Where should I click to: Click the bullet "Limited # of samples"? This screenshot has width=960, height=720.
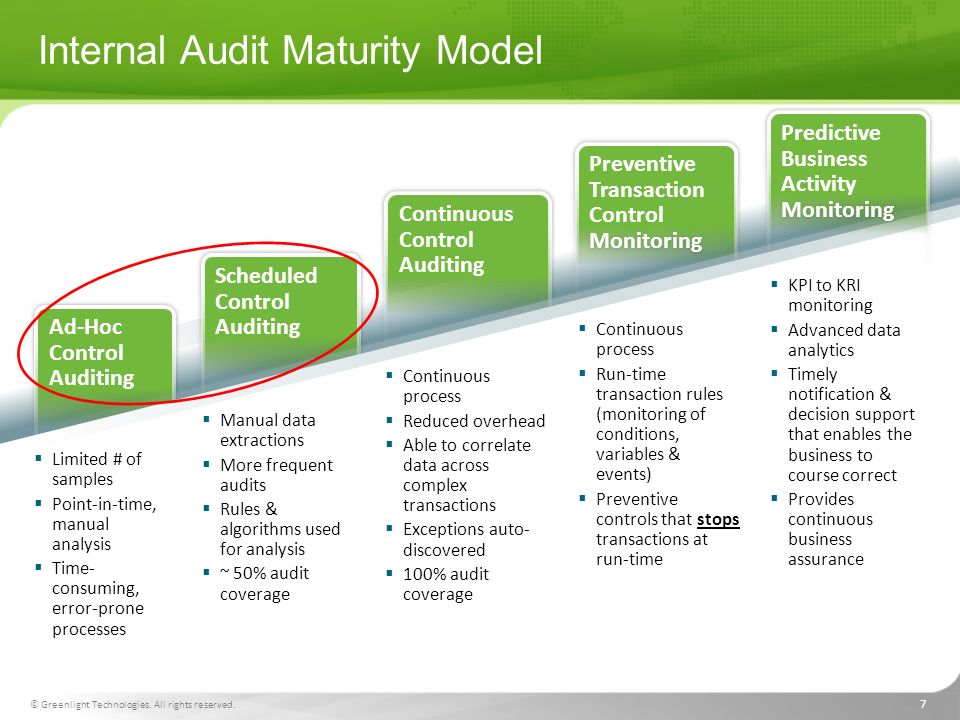[96, 469]
